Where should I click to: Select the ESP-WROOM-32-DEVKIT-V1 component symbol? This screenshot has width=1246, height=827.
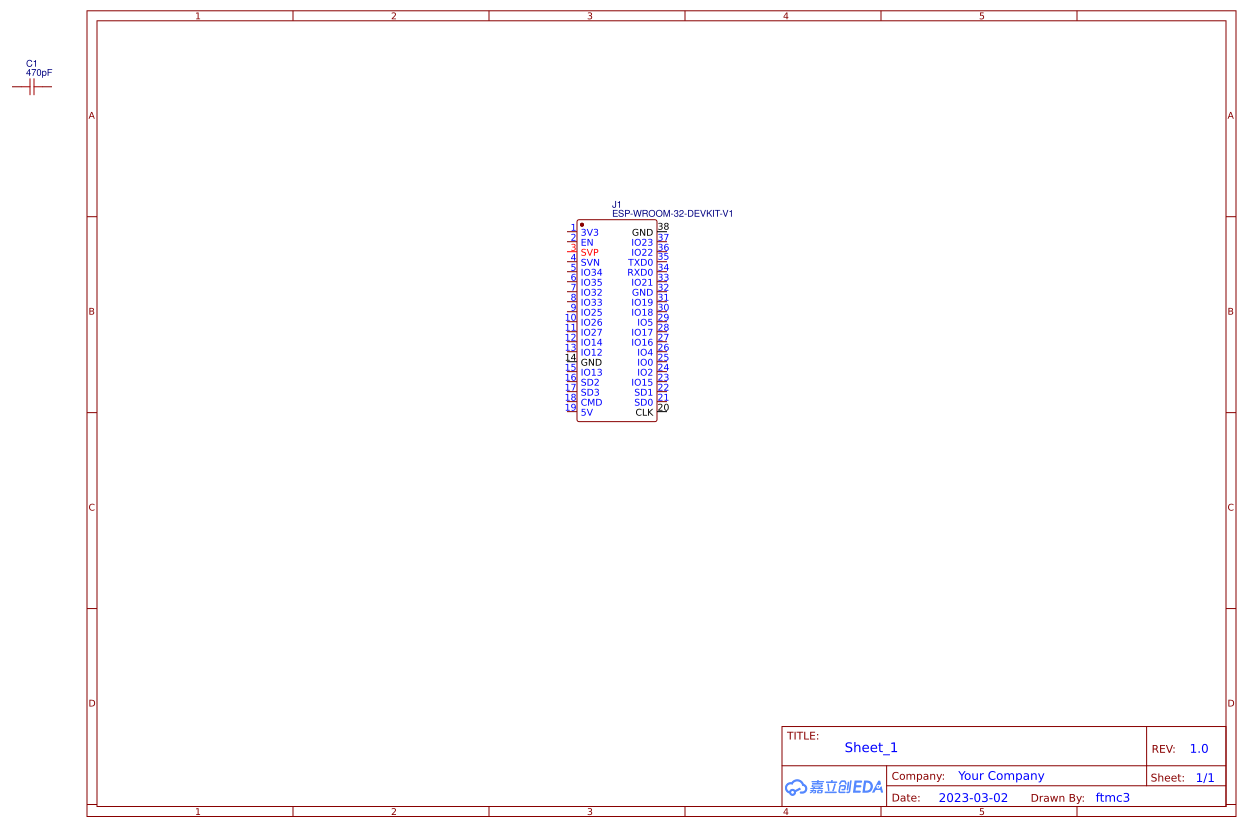616,320
